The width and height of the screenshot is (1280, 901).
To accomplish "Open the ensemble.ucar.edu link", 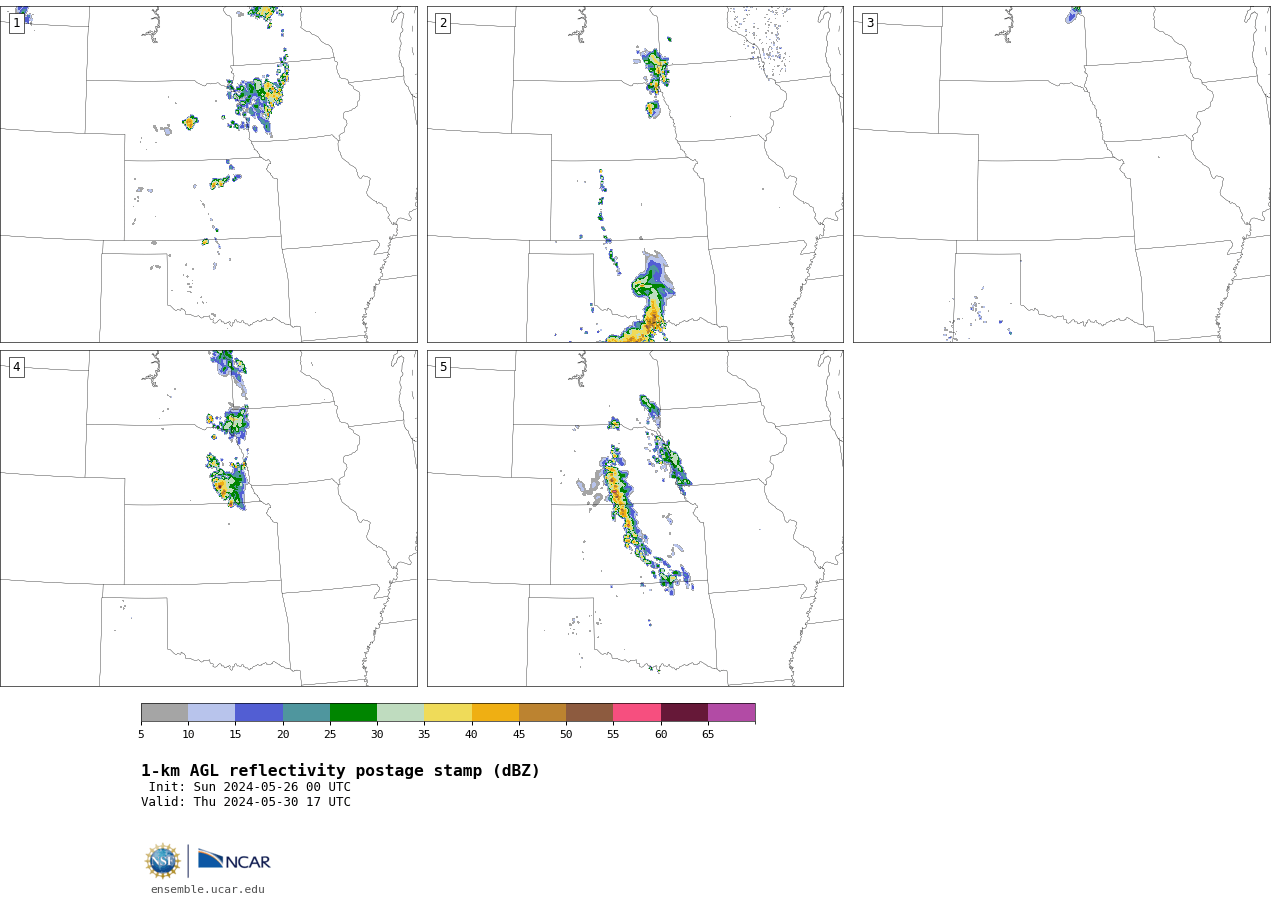I will coord(208,889).
